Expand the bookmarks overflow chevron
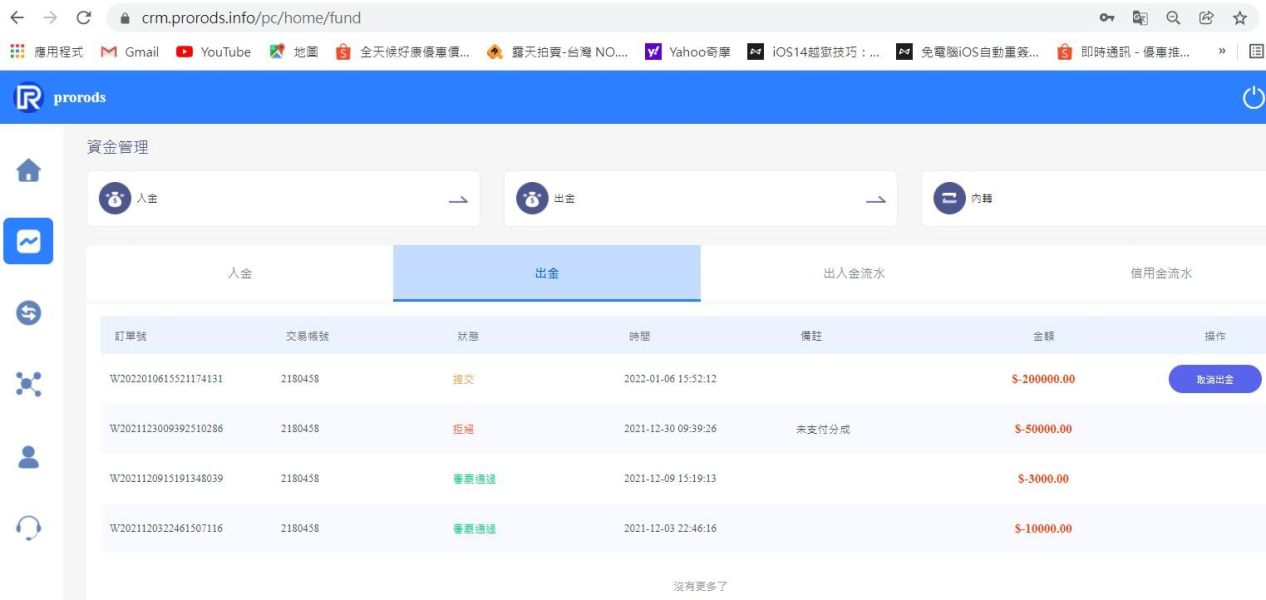 point(1222,52)
